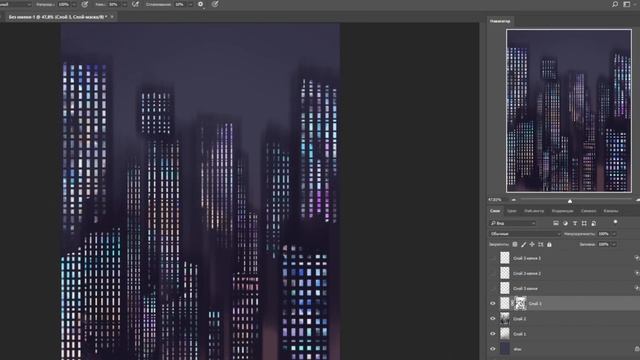The width and height of the screenshot is (640, 360).
Task: Toggle pressure for size icon after gear
Action: (215, 4)
